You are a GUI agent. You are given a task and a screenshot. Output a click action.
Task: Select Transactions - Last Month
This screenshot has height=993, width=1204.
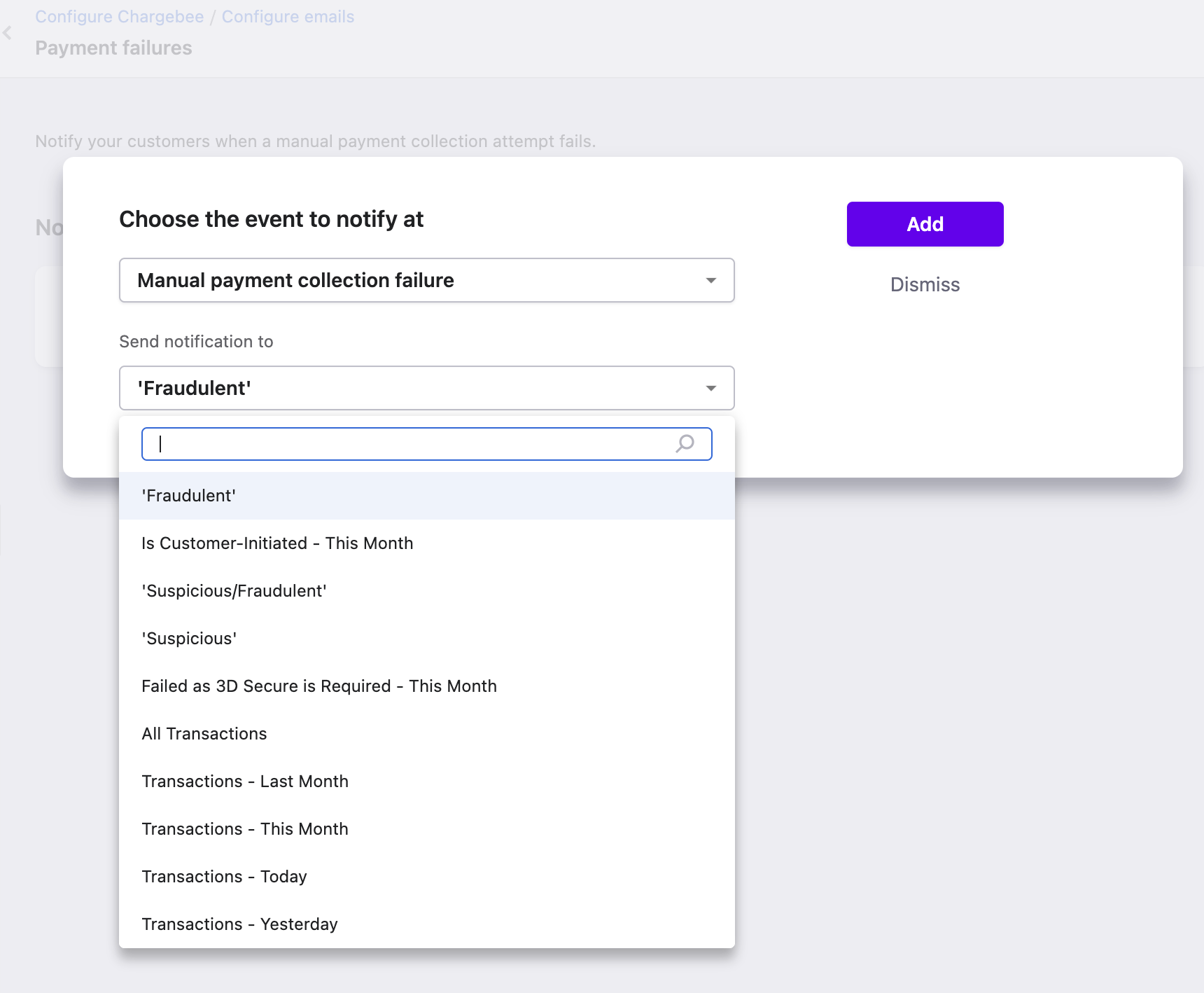[245, 782]
